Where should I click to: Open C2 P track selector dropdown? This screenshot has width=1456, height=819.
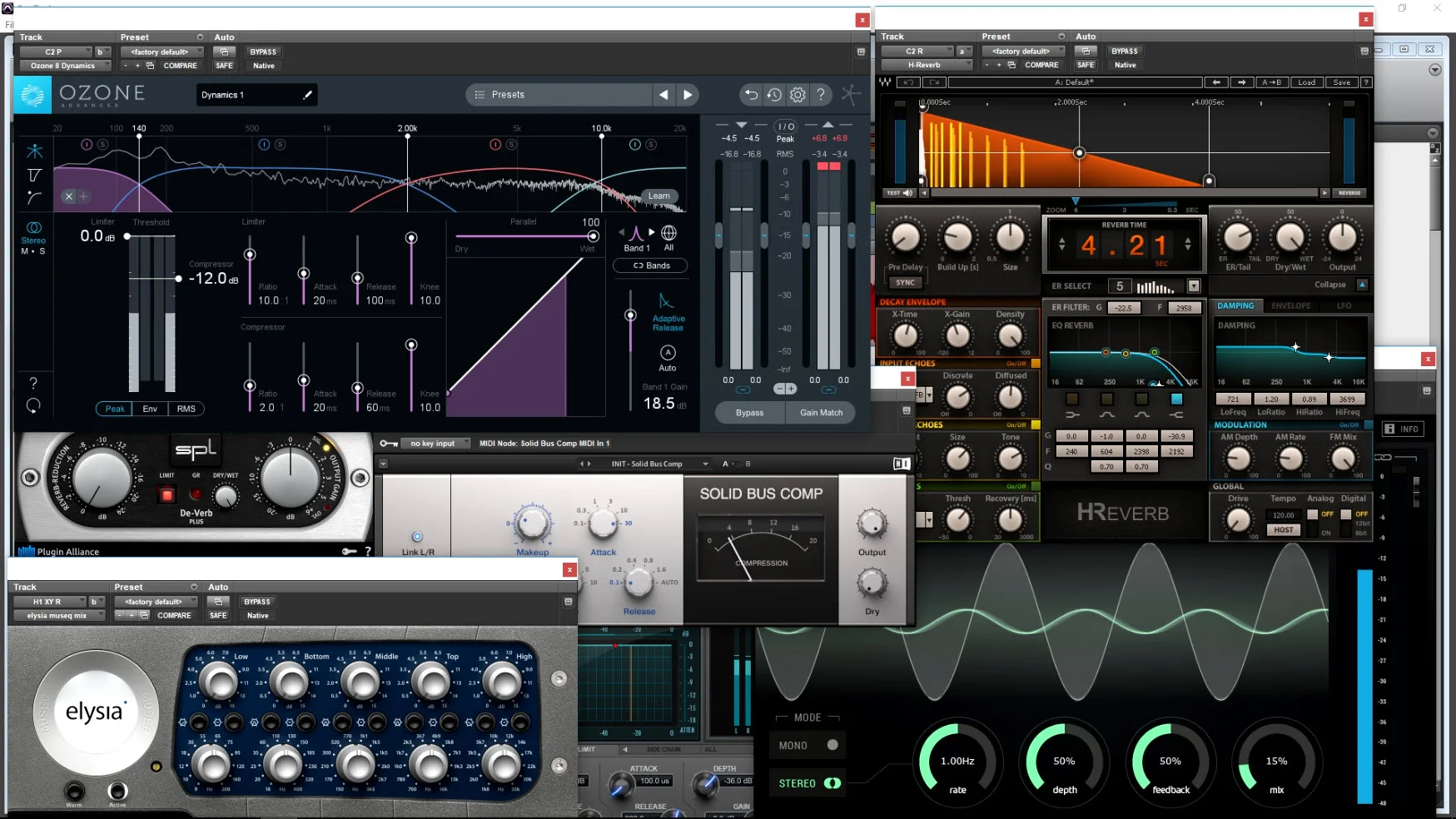tap(57, 52)
